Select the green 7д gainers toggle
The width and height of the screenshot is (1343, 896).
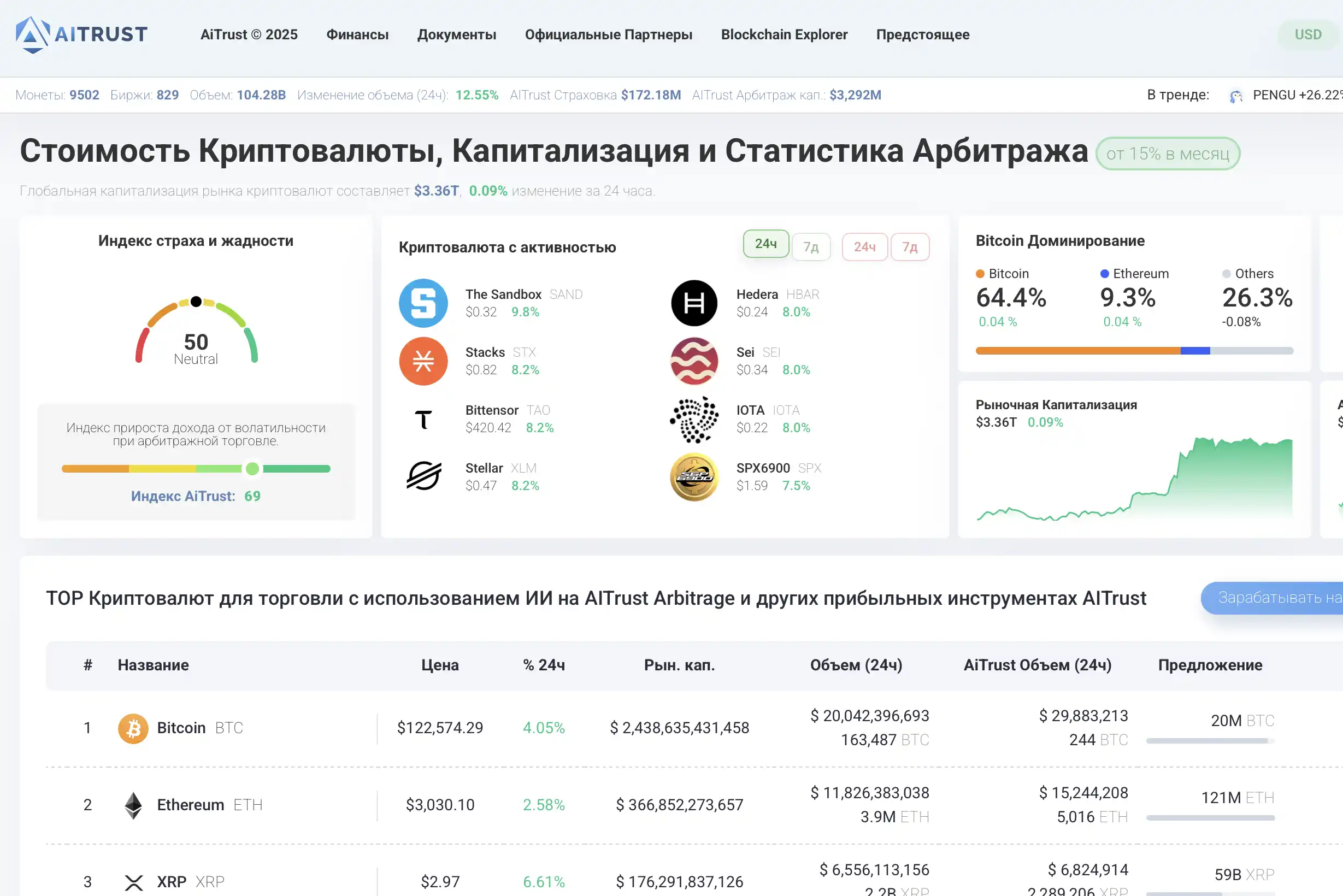[x=811, y=247]
